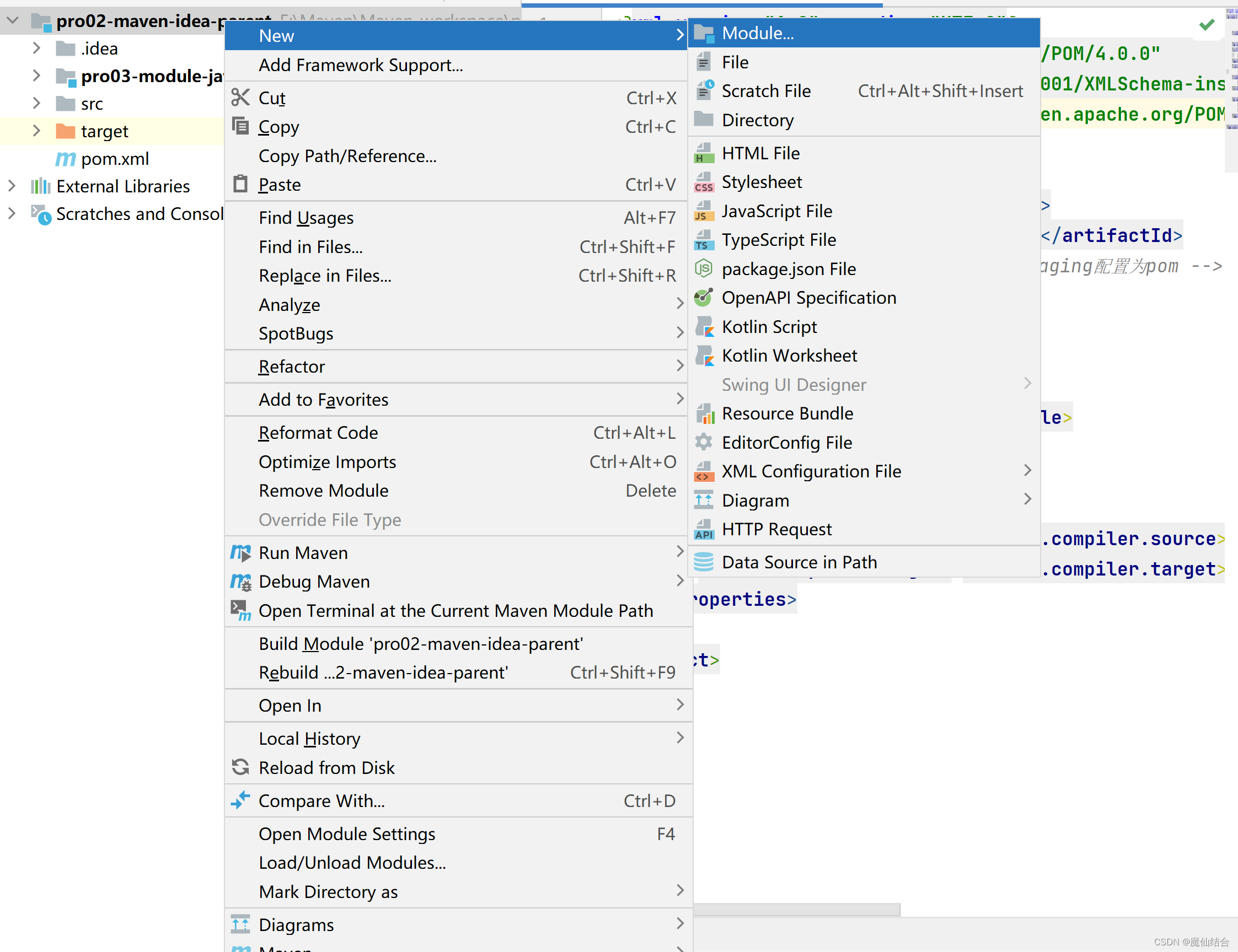The width and height of the screenshot is (1238, 952).
Task: Choose Directory in New submenu
Action: coord(864,120)
